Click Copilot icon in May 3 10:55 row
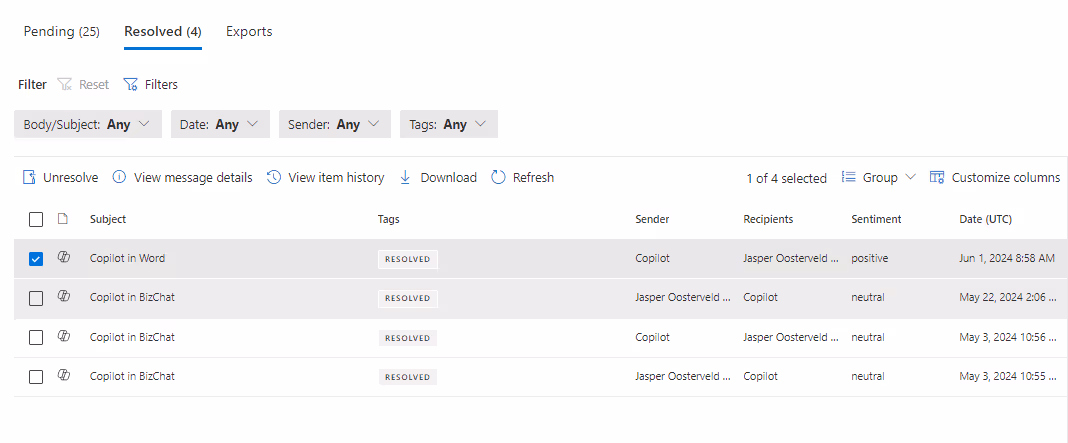The width and height of the screenshot is (1068, 443). (x=64, y=375)
